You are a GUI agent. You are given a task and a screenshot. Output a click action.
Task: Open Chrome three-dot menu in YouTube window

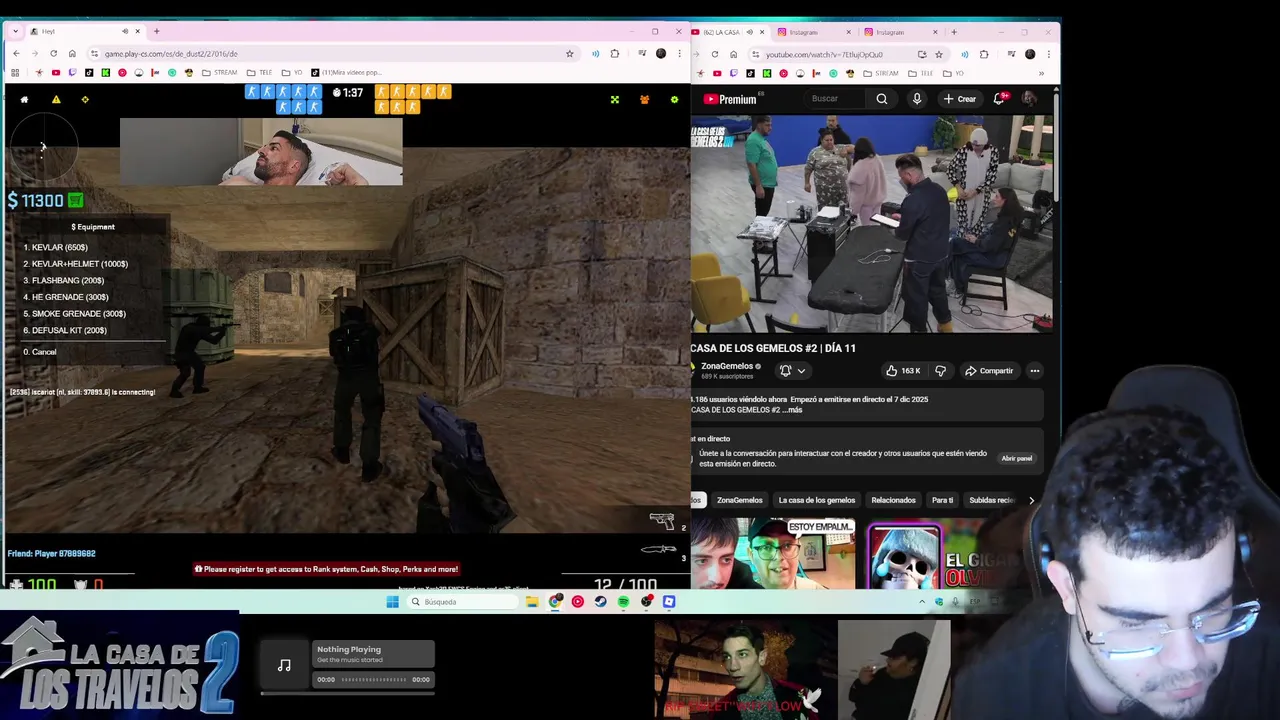coord(1048,54)
